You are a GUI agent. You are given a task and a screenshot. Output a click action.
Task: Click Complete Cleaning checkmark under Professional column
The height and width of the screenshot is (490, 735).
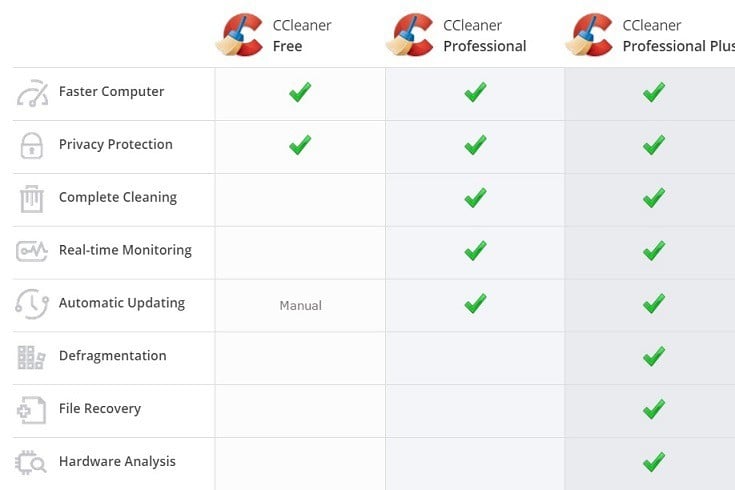(x=475, y=198)
